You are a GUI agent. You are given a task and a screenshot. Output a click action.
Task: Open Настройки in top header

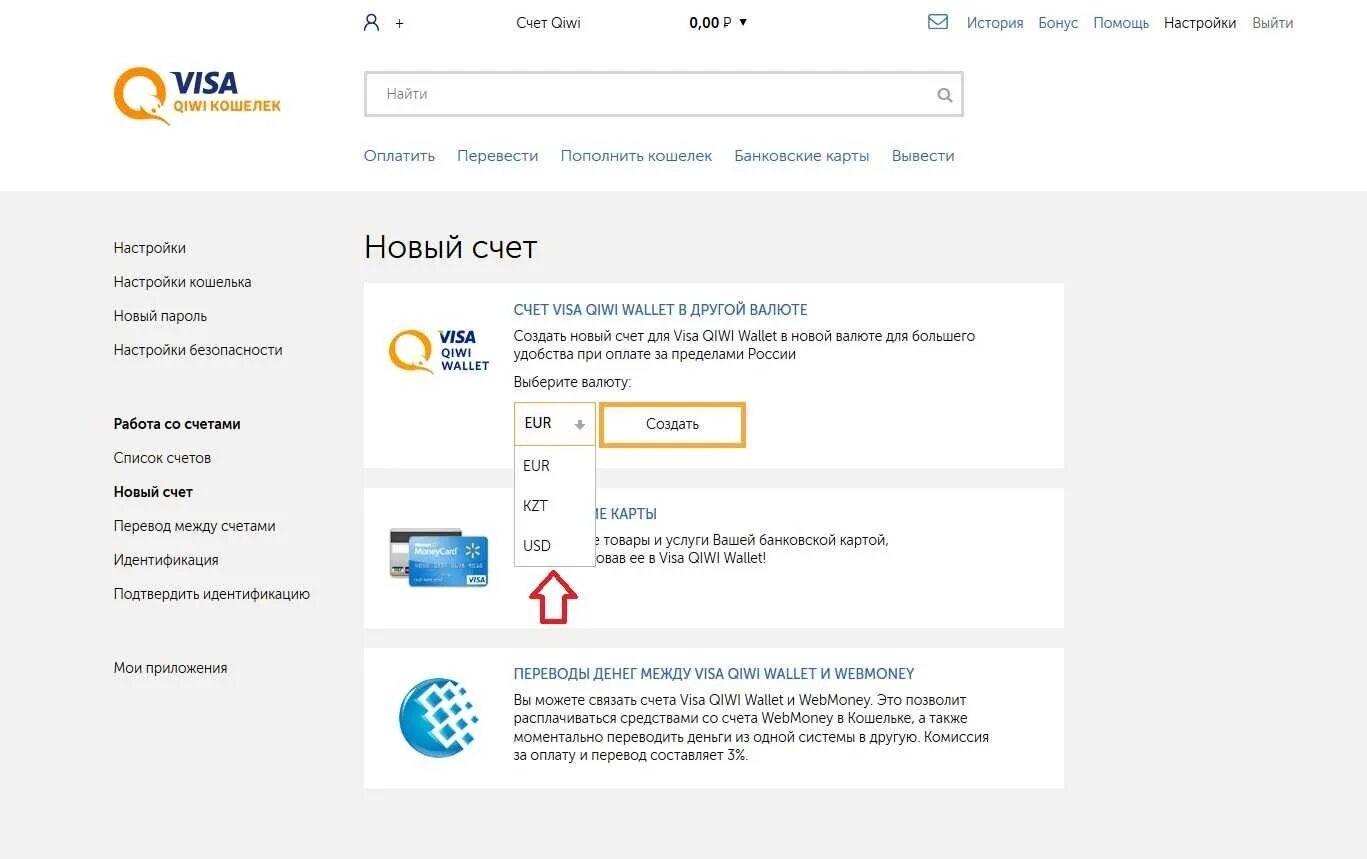pyautogui.click(x=1200, y=23)
